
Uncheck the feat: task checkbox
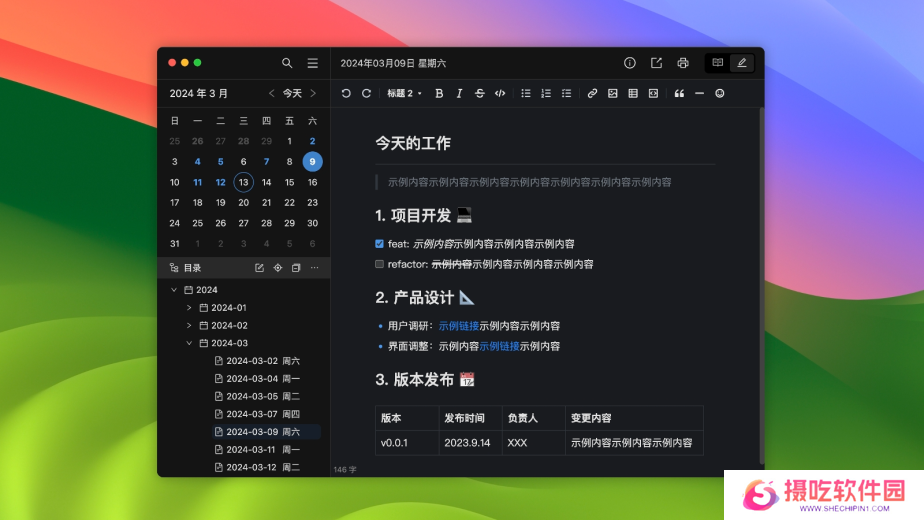(380, 243)
